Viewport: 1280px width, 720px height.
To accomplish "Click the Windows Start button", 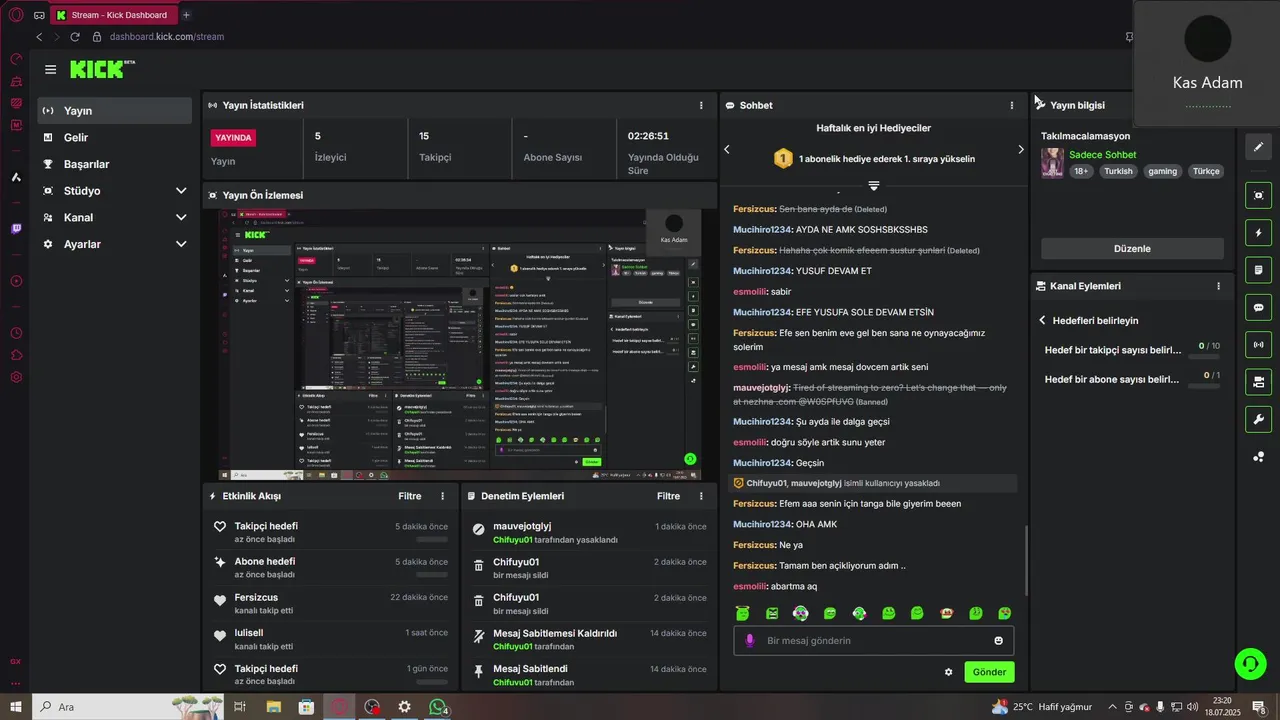I will [x=16, y=707].
